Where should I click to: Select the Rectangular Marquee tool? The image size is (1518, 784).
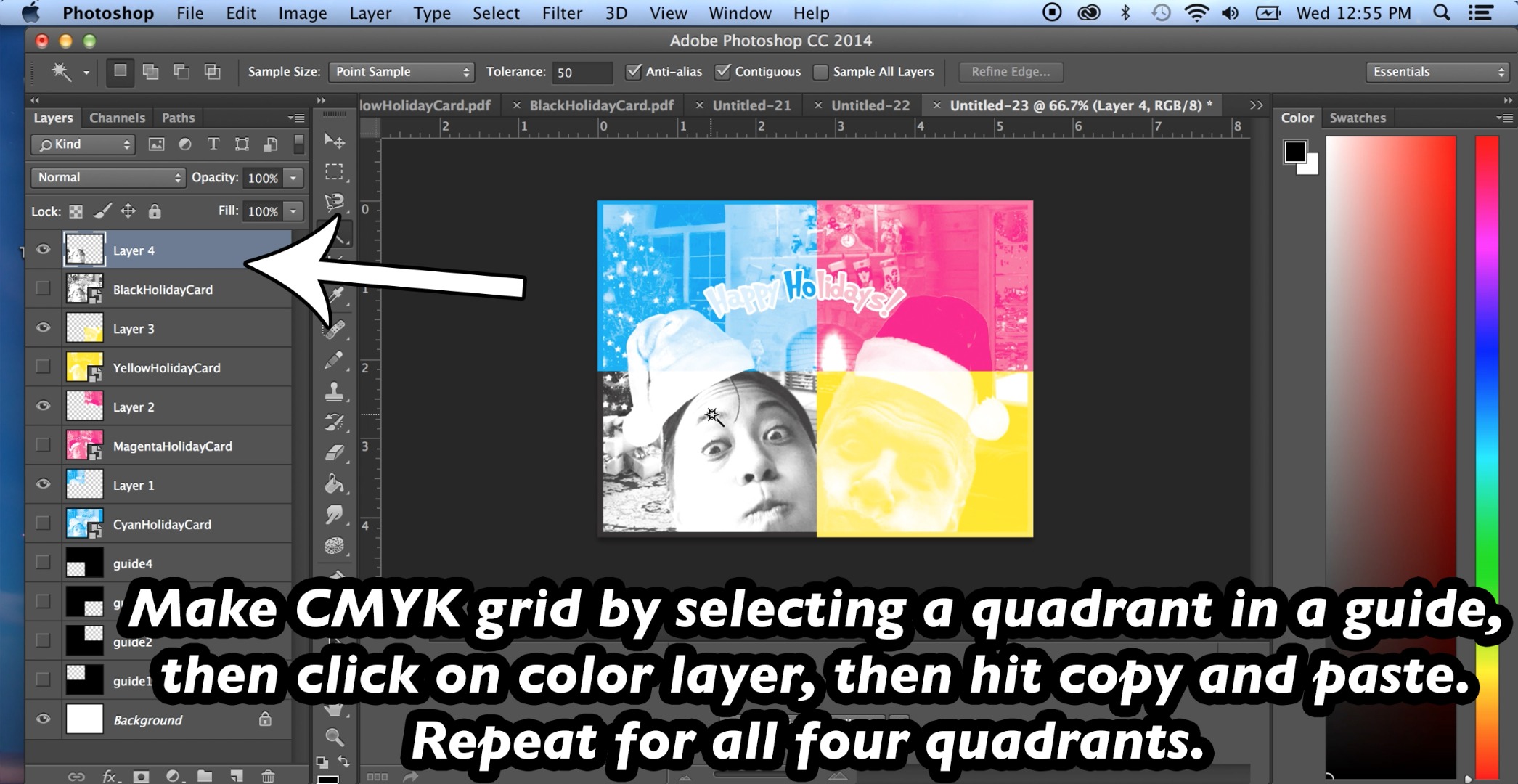pyautogui.click(x=335, y=172)
